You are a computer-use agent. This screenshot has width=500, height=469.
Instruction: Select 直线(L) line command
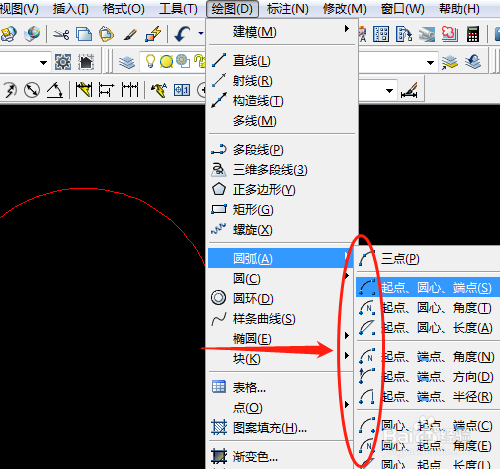click(282, 61)
